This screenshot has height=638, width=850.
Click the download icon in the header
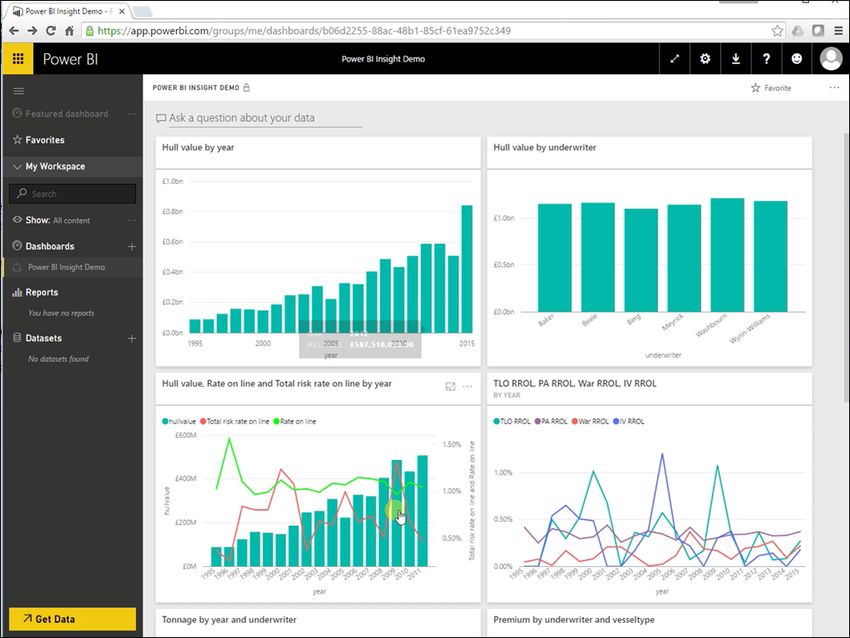pos(736,59)
